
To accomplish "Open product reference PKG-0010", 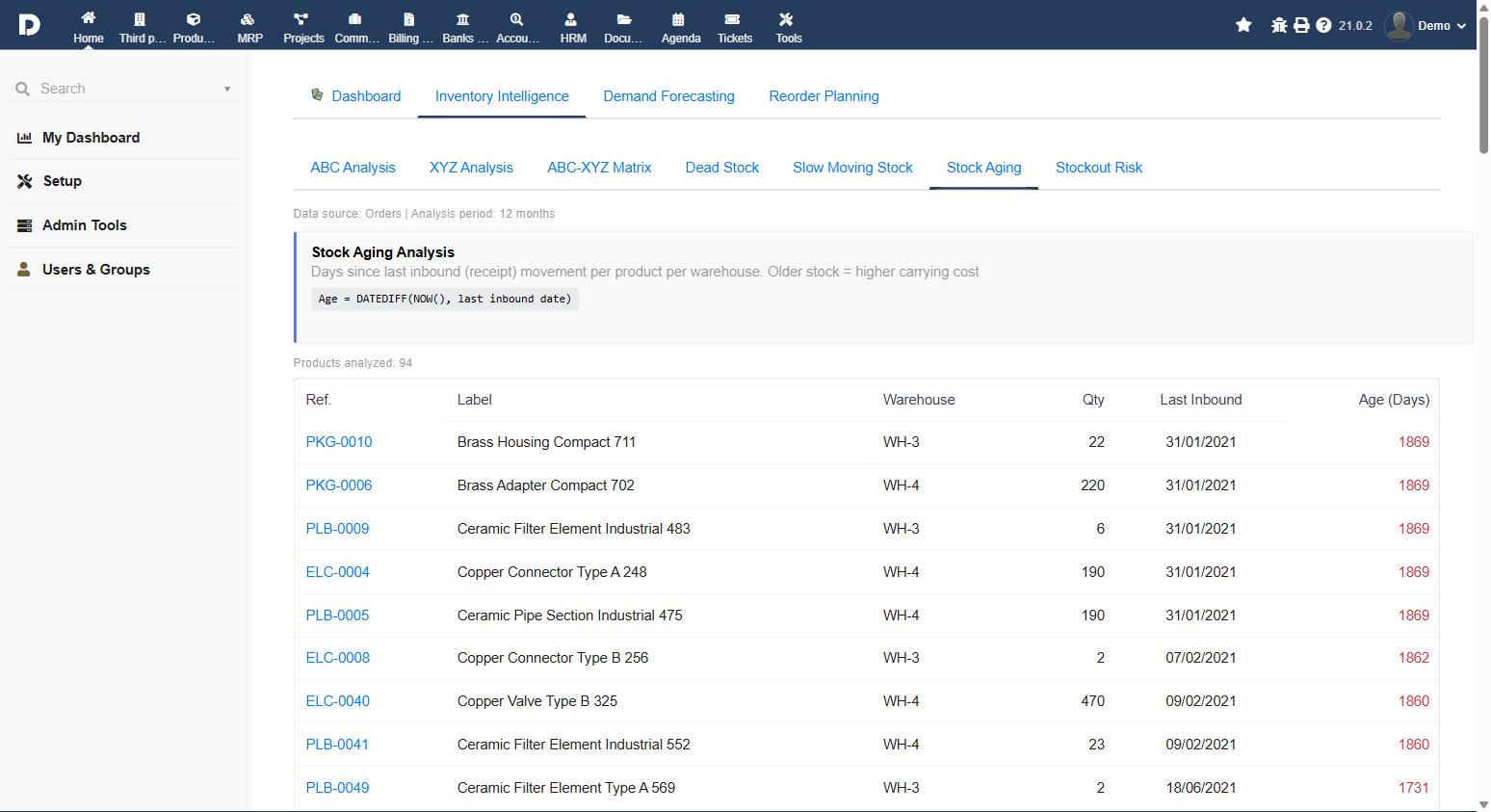I will click(x=339, y=442).
